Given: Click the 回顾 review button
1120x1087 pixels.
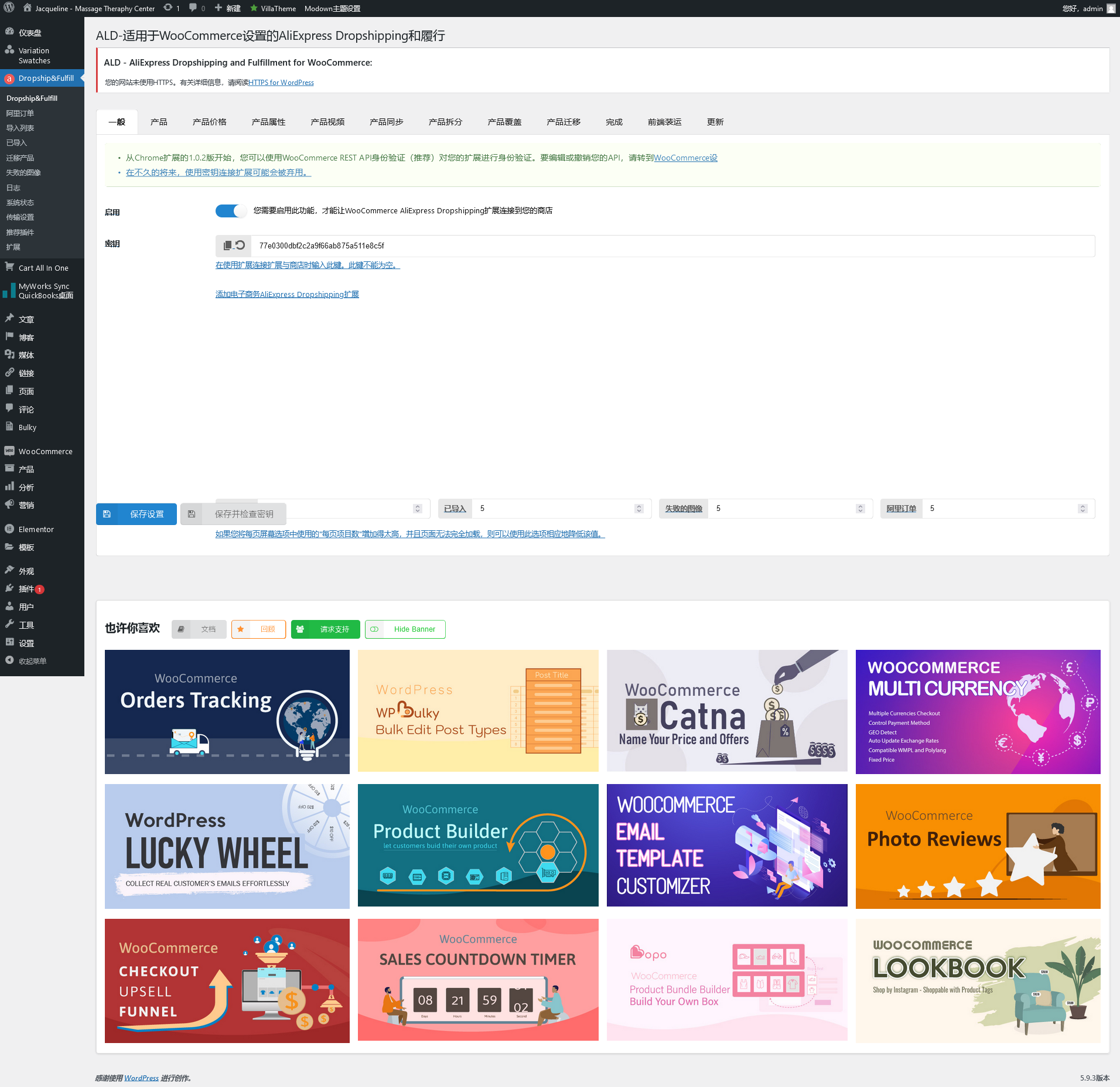Looking at the screenshot, I should tap(258, 629).
